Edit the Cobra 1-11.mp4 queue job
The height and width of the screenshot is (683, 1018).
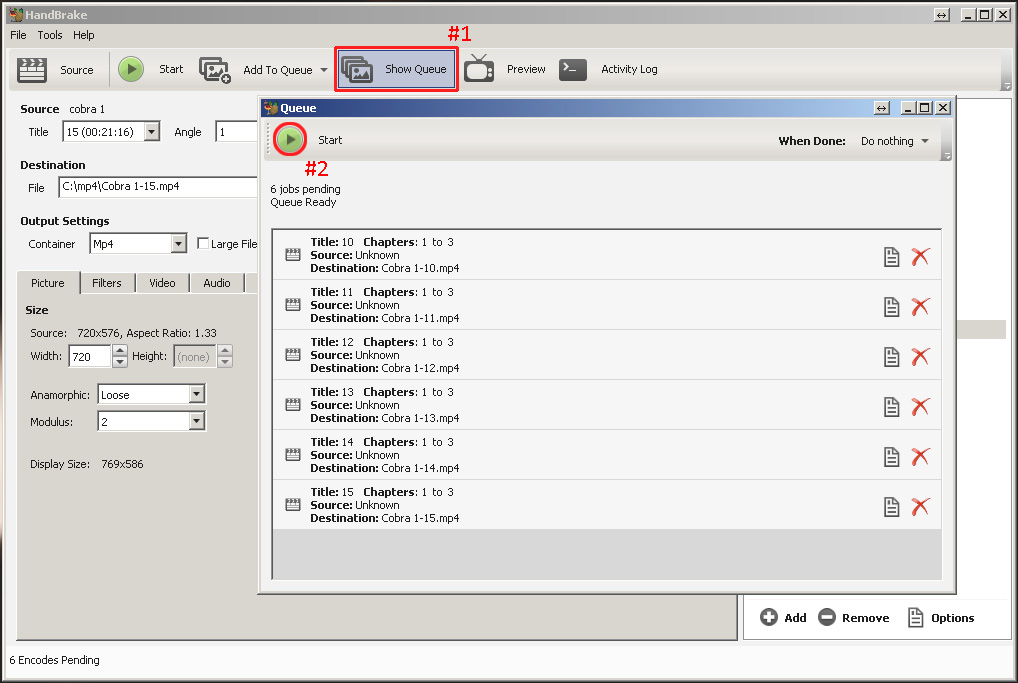point(891,307)
